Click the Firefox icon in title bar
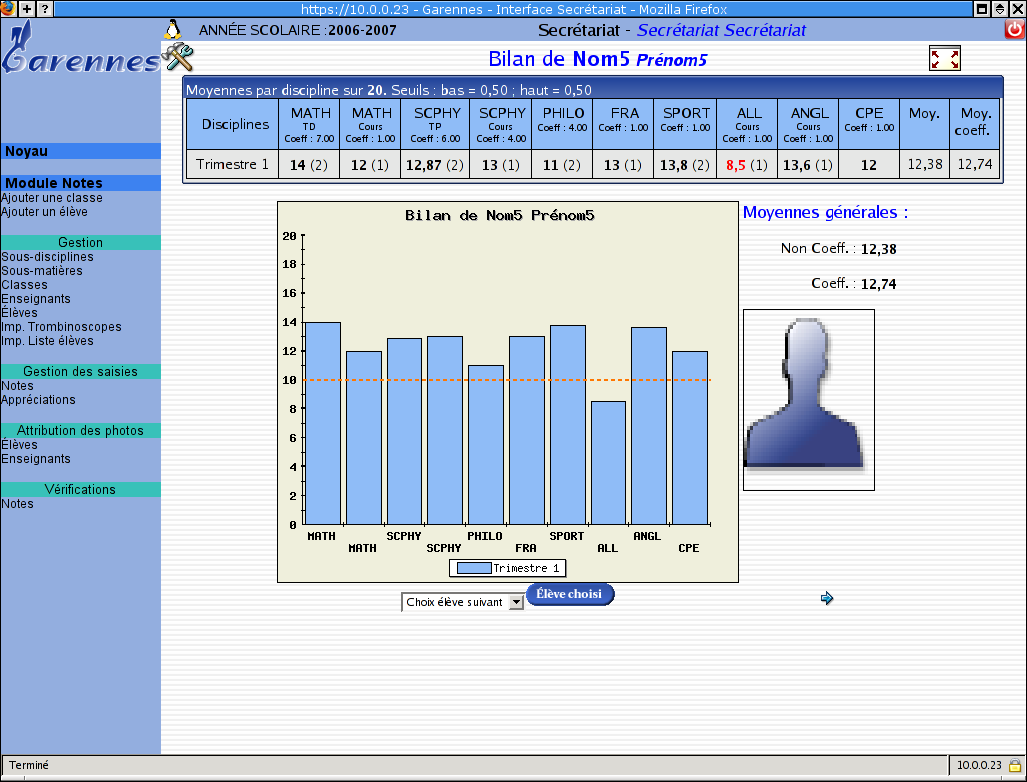Screen dimensions: 1027x782 click(x=8, y=8)
